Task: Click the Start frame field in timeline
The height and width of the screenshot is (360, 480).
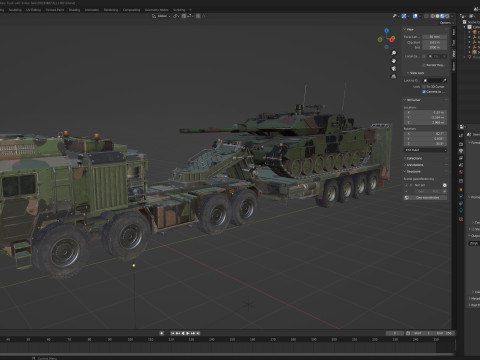Action: point(422,333)
